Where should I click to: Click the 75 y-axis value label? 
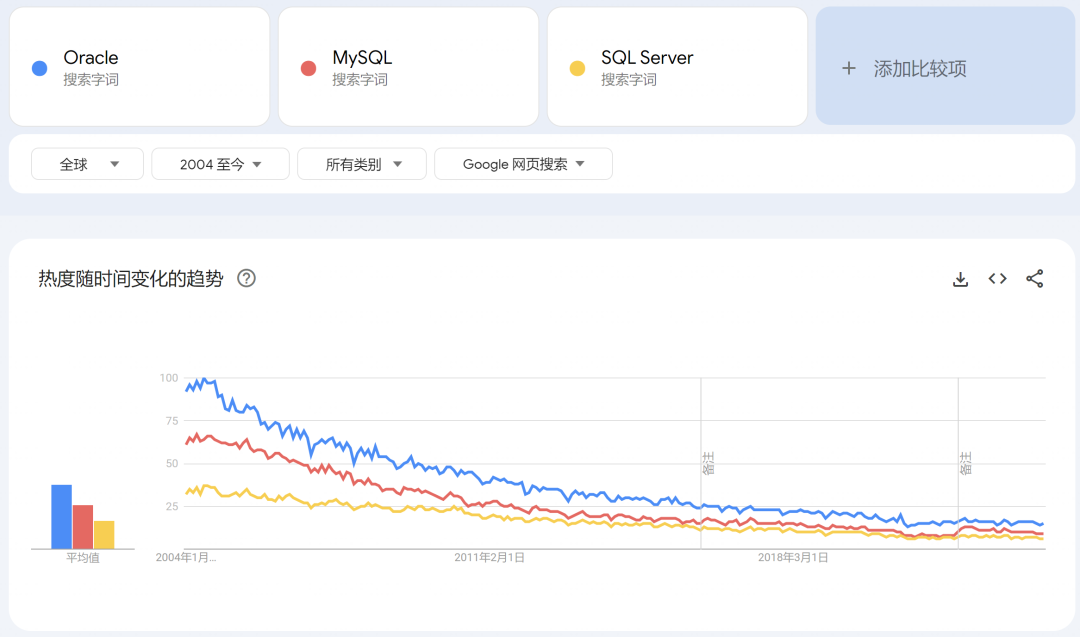point(172,421)
